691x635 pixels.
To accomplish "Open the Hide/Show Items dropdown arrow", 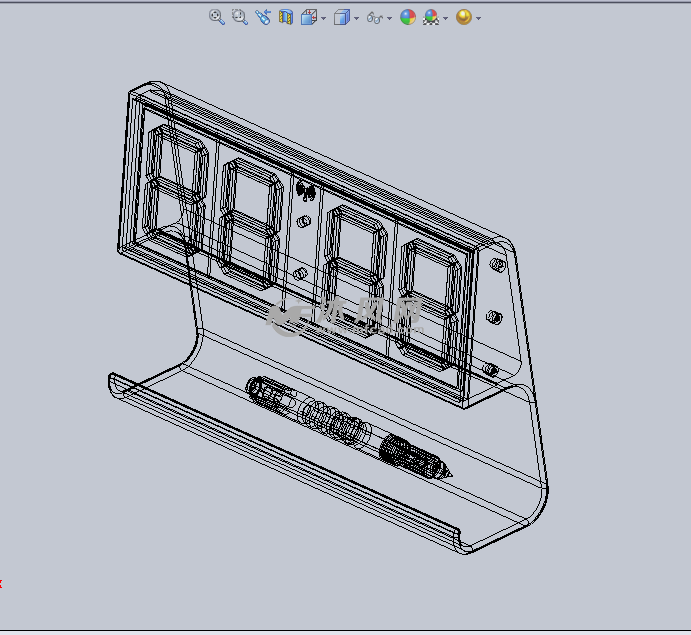I will 389,19.
